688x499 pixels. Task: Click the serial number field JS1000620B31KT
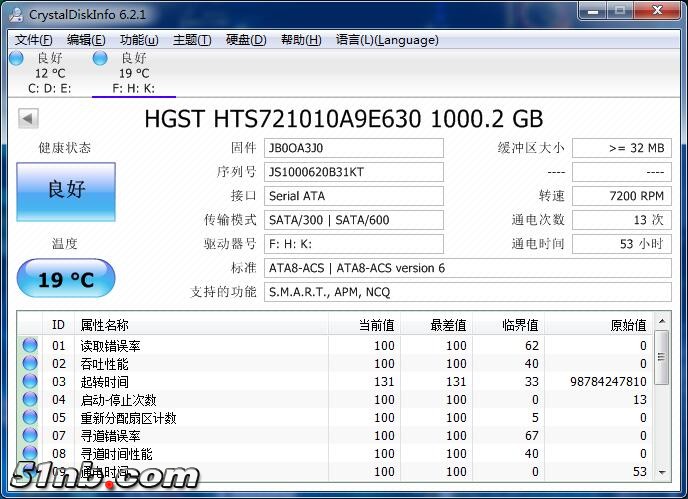coord(353,172)
